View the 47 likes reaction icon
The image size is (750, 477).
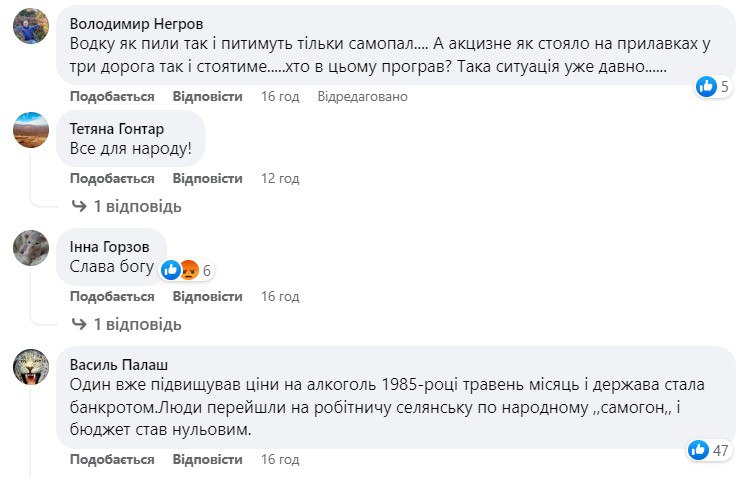(699, 450)
